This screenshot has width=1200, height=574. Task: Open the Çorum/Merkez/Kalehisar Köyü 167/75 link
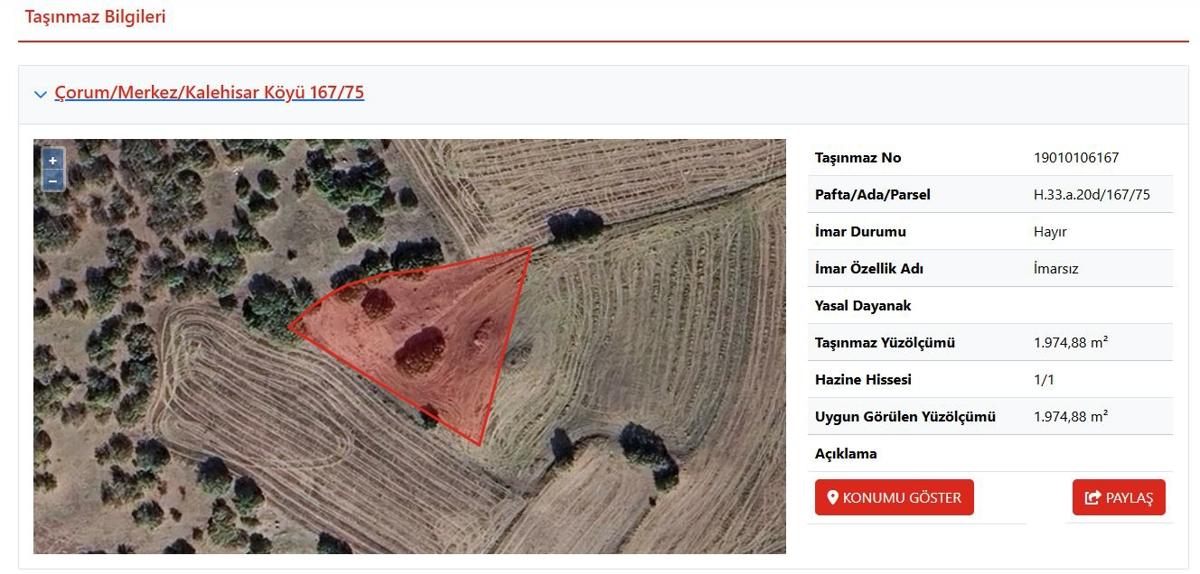click(x=209, y=93)
